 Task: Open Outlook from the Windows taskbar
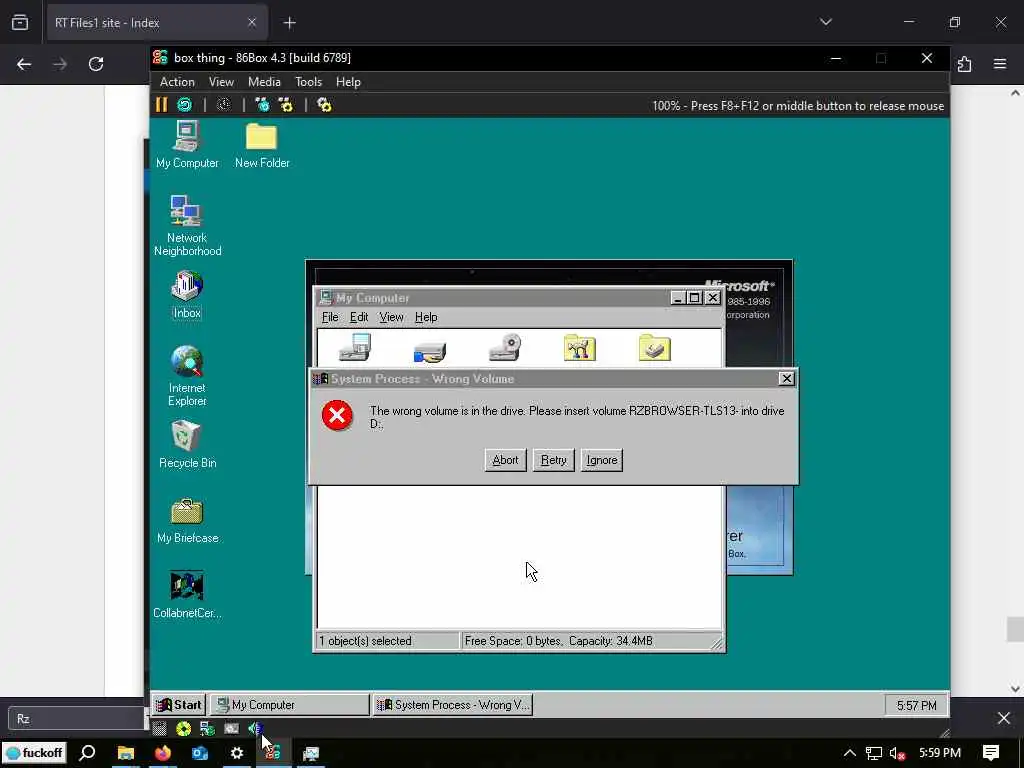[200, 753]
